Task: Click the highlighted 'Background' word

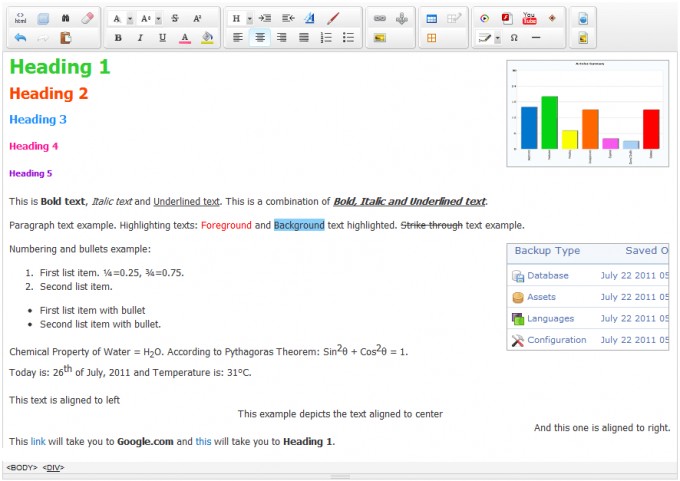Action: [299, 225]
